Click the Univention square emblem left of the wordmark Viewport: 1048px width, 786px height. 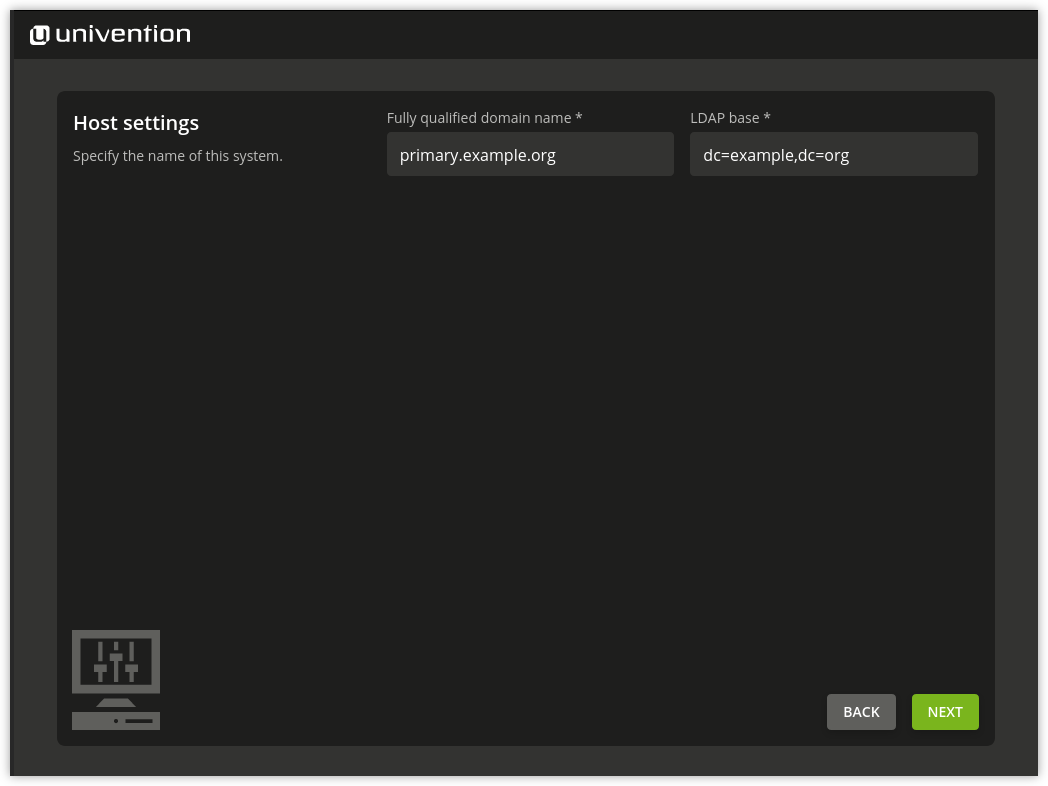39,34
